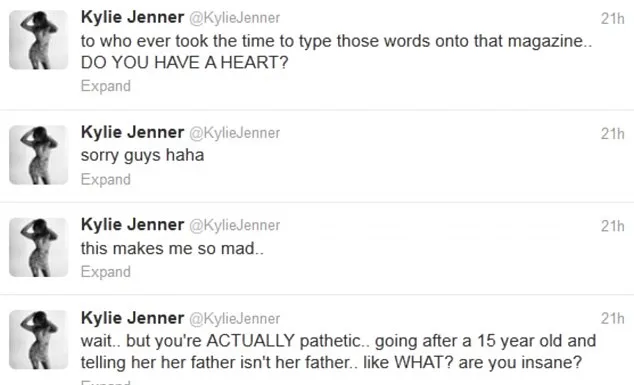This screenshot has height=385, width=634.
Task: Click avatar beside 'sorry guys haha' tweet
Action: tap(38, 155)
